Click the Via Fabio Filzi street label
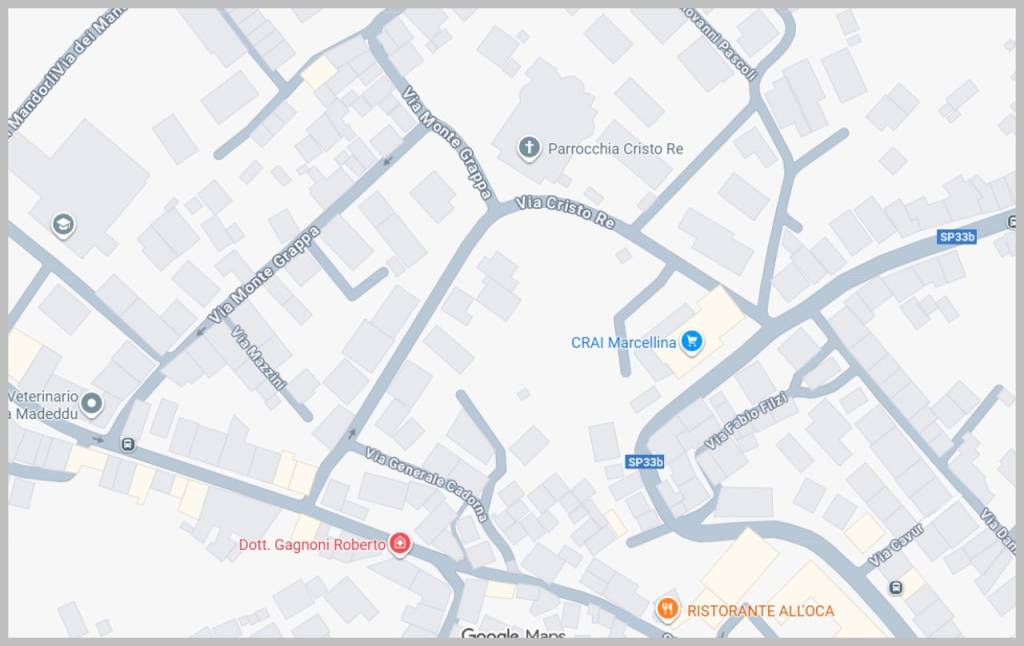This screenshot has height=646, width=1024. coord(746,420)
